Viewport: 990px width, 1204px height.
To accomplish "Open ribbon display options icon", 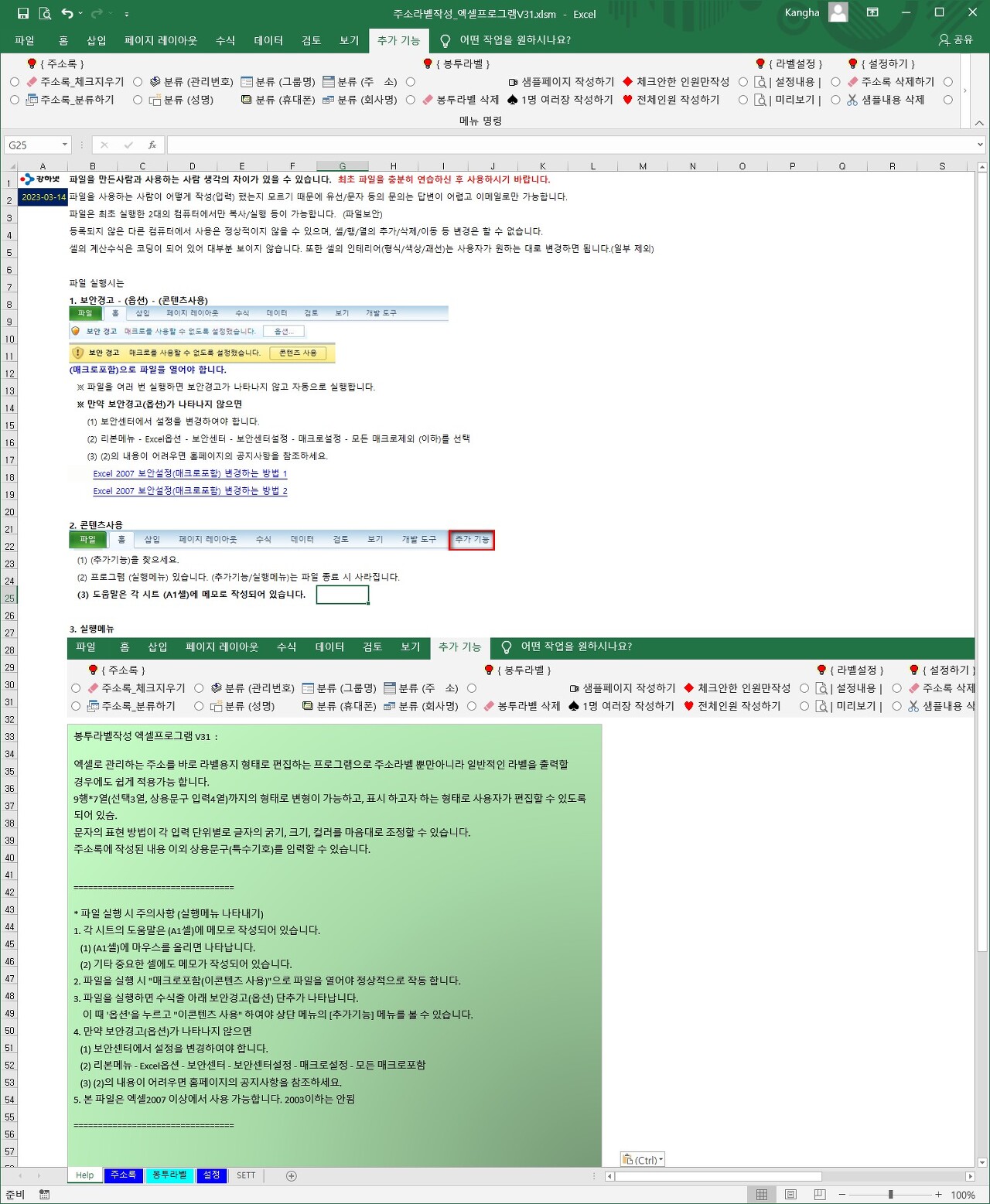I will (x=872, y=12).
